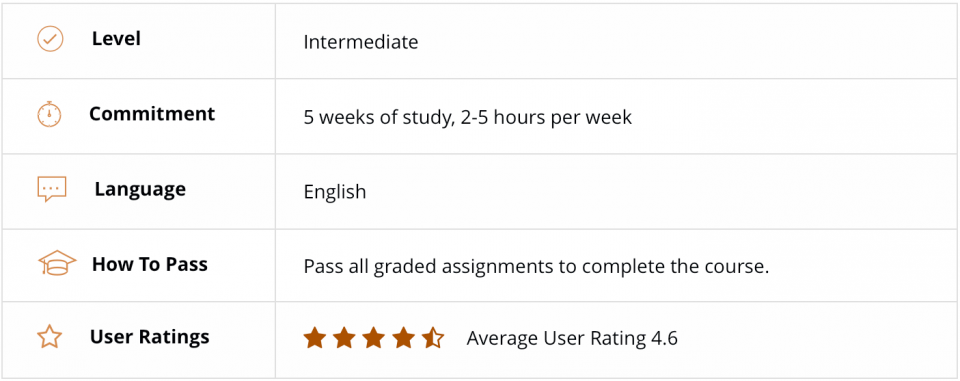The height and width of the screenshot is (381, 960).
Task: Click the 5 weeks of study text
Action: coord(377,117)
